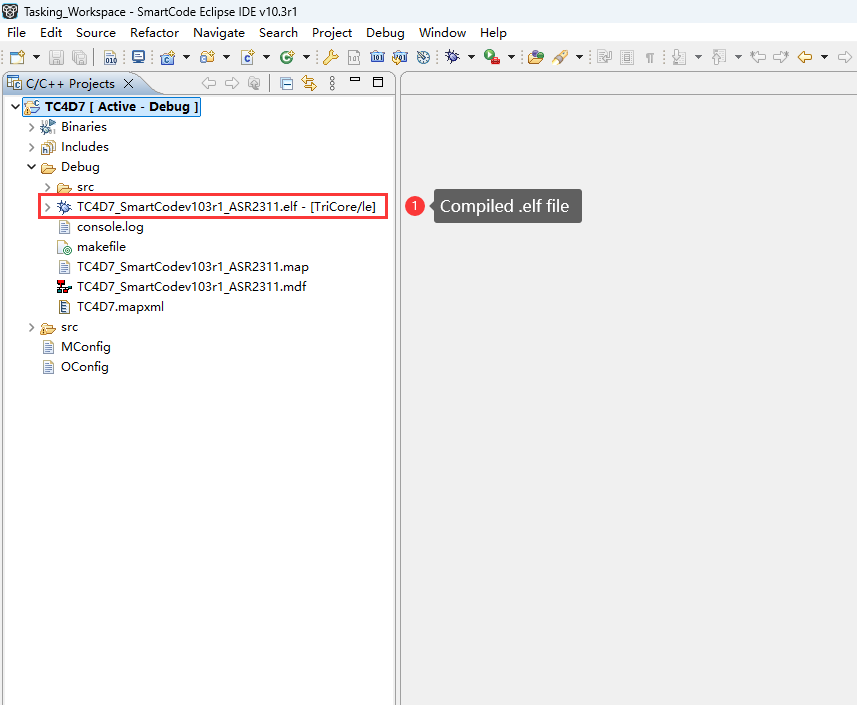The height and width of the screenshot is (705, 857).
Task: Open the Project menu
Action: pyautogui.click(x=332, y=33)
